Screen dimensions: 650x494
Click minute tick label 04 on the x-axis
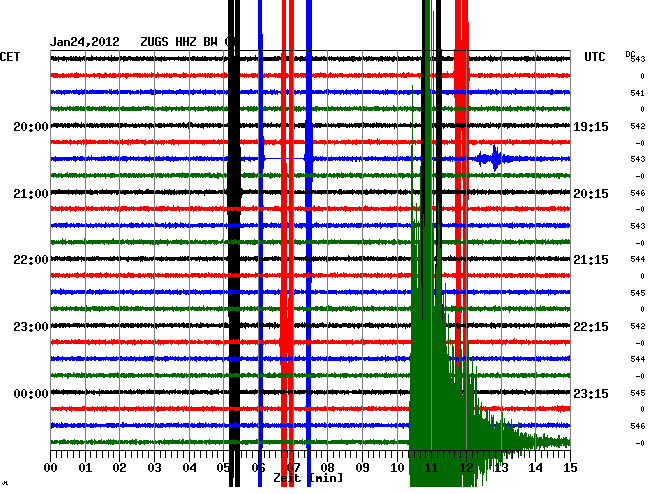(x=189, y=468)
